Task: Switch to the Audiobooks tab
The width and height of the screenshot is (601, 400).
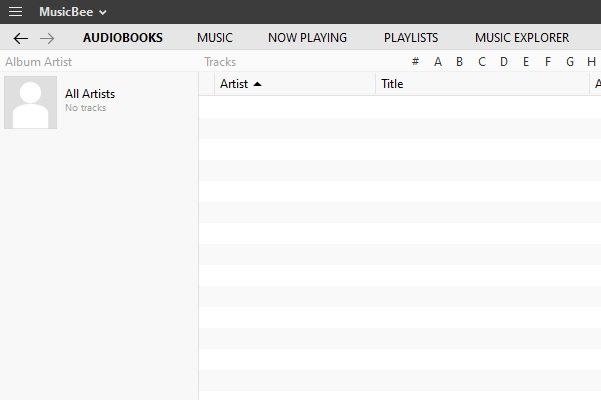Action: click(x=123, y=38)
